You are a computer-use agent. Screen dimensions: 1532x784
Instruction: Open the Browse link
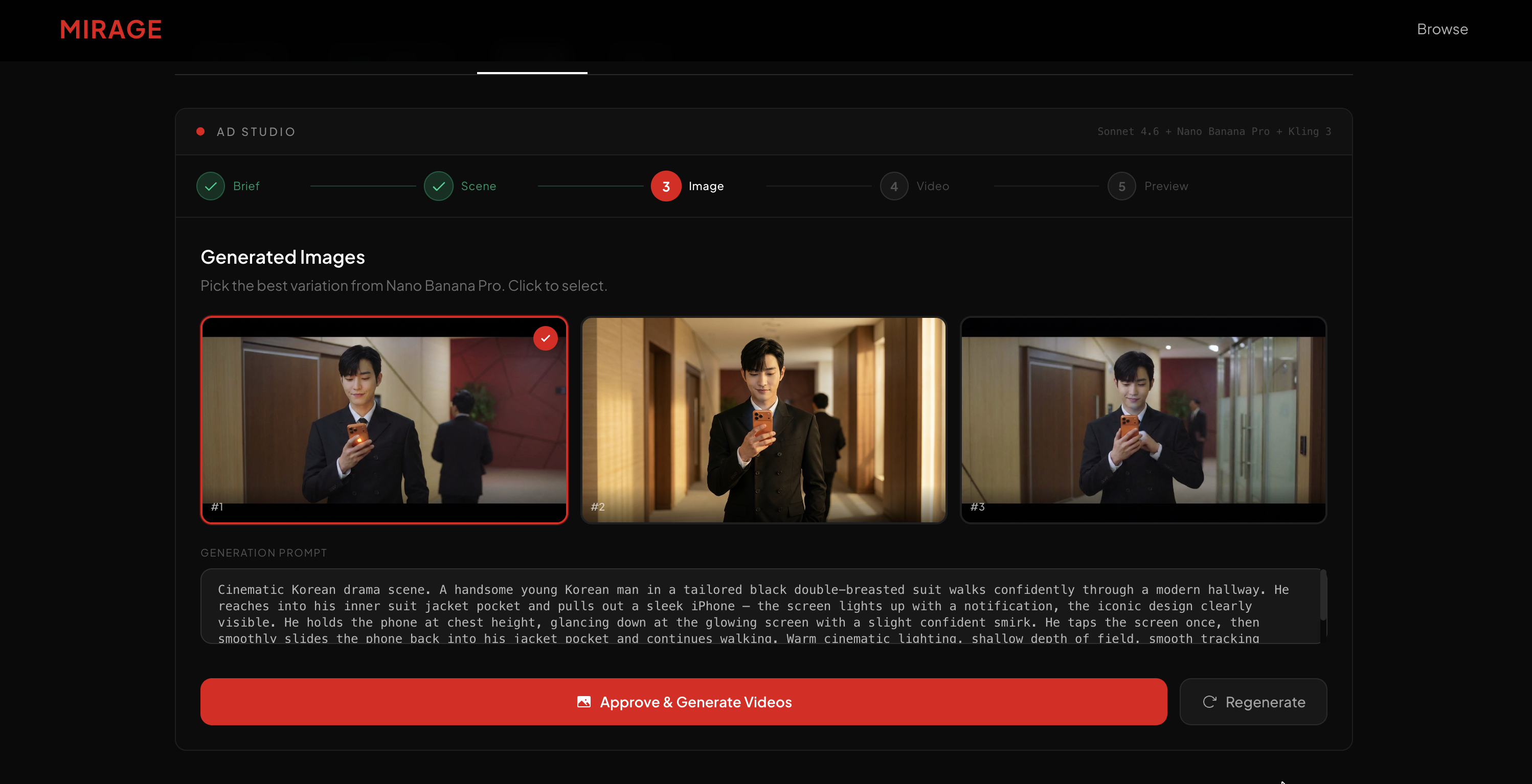[x=1441, y=29]
